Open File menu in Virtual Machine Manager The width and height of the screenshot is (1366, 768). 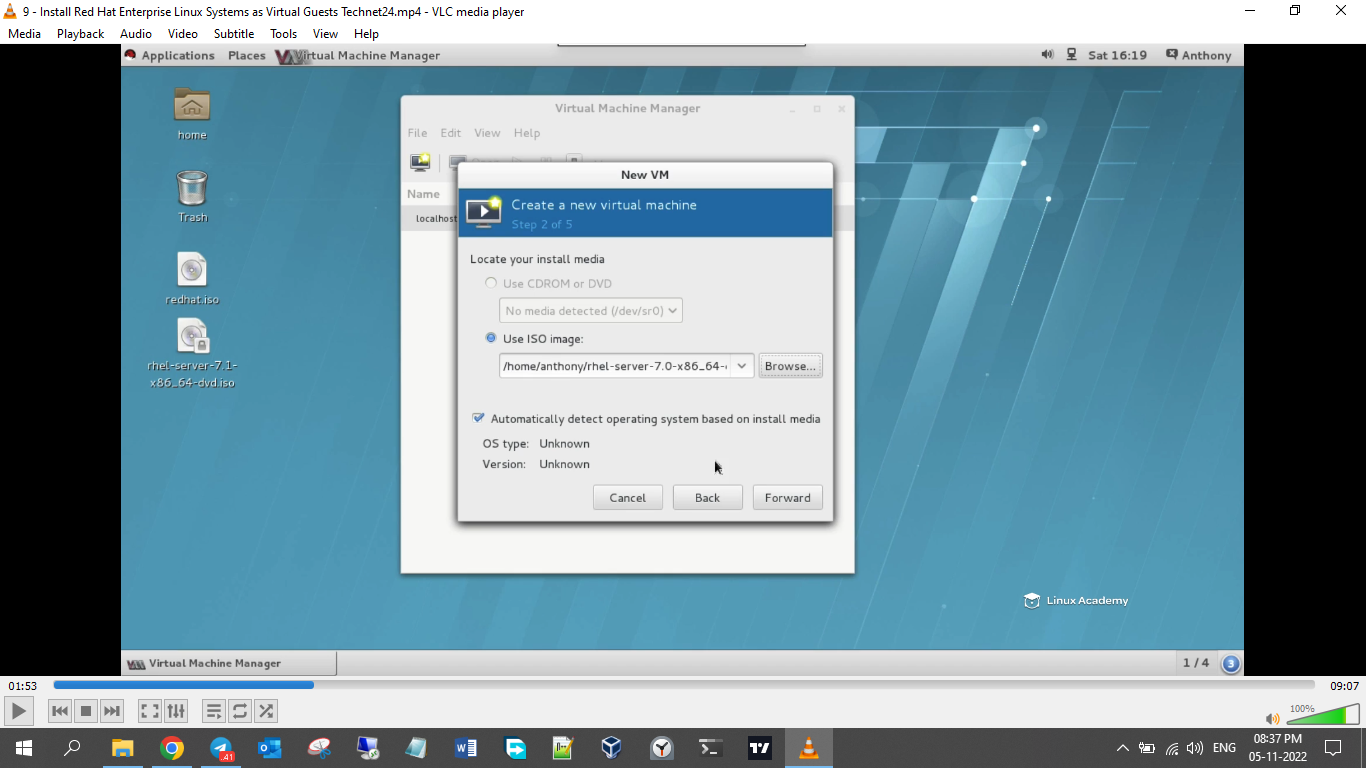tap(417, 133)
